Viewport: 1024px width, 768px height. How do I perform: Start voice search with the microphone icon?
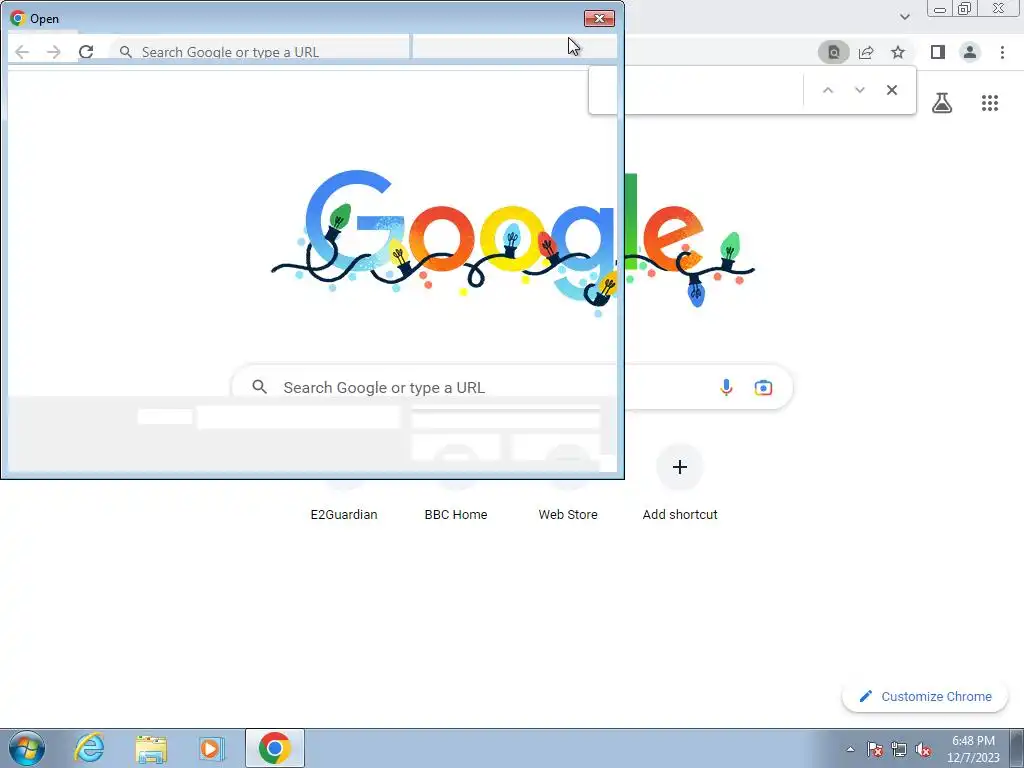(x=726, y=387)
